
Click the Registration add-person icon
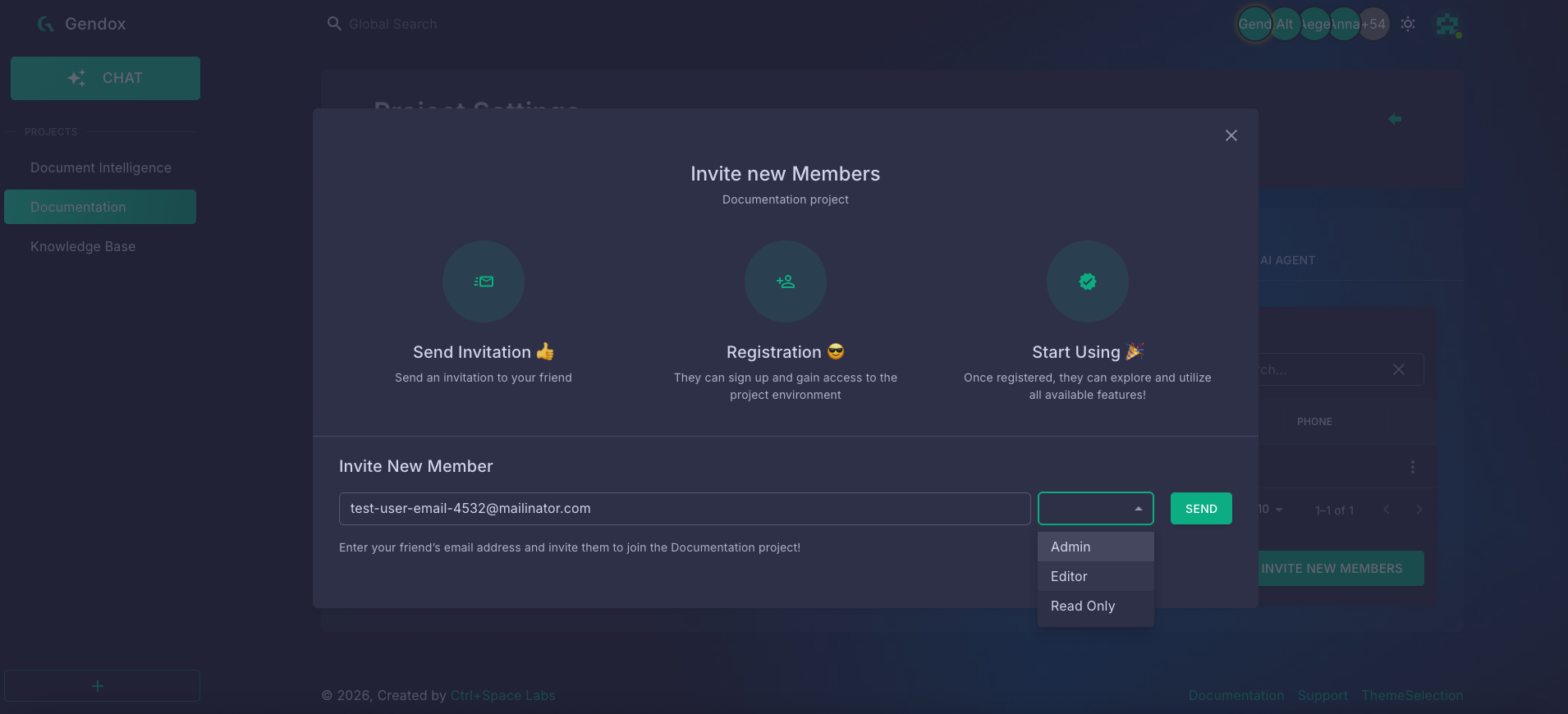(x=786, y=281)
